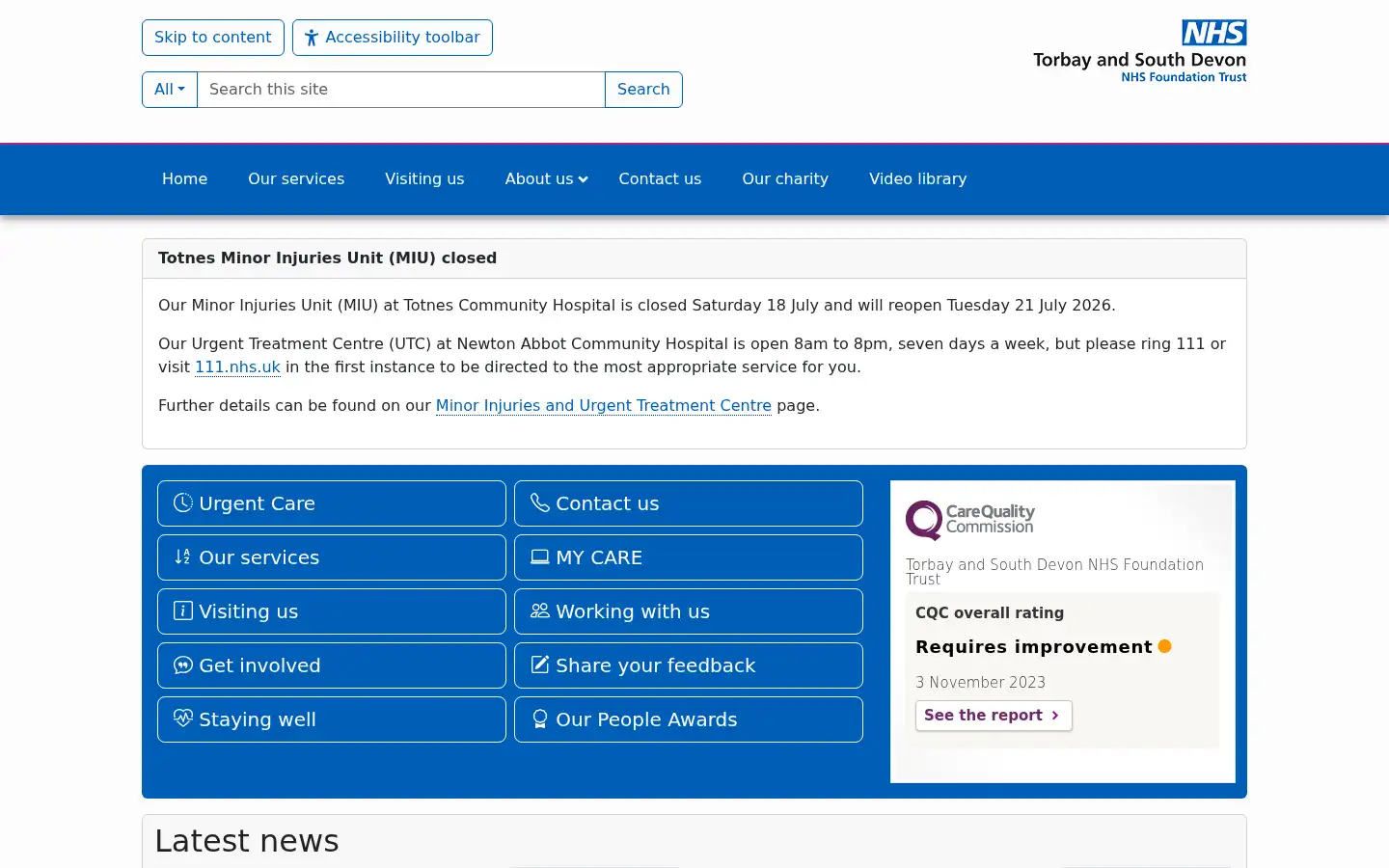Click the NHS Torbay and South Devon logo
This screenshot has height=868, width=1389.
[x=1140, y=51]
